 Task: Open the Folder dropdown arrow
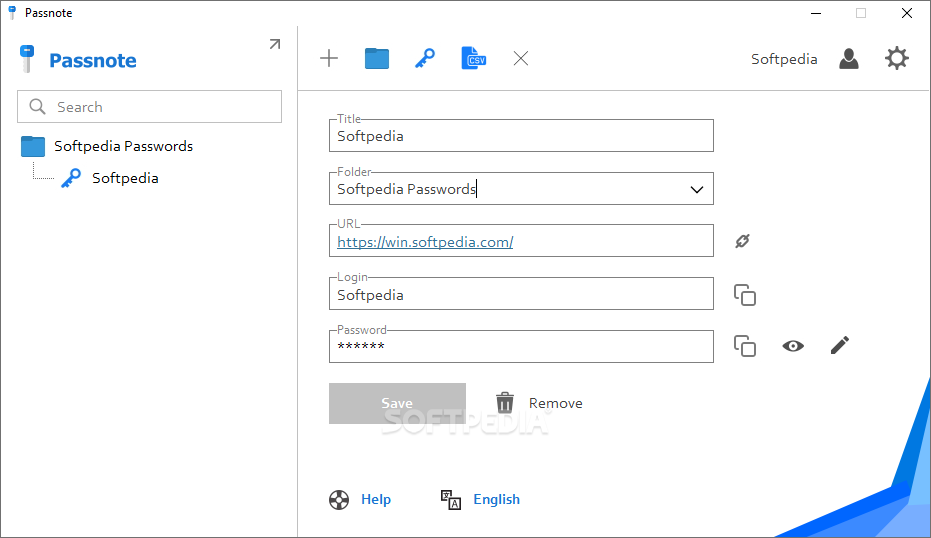pos(696,189)
